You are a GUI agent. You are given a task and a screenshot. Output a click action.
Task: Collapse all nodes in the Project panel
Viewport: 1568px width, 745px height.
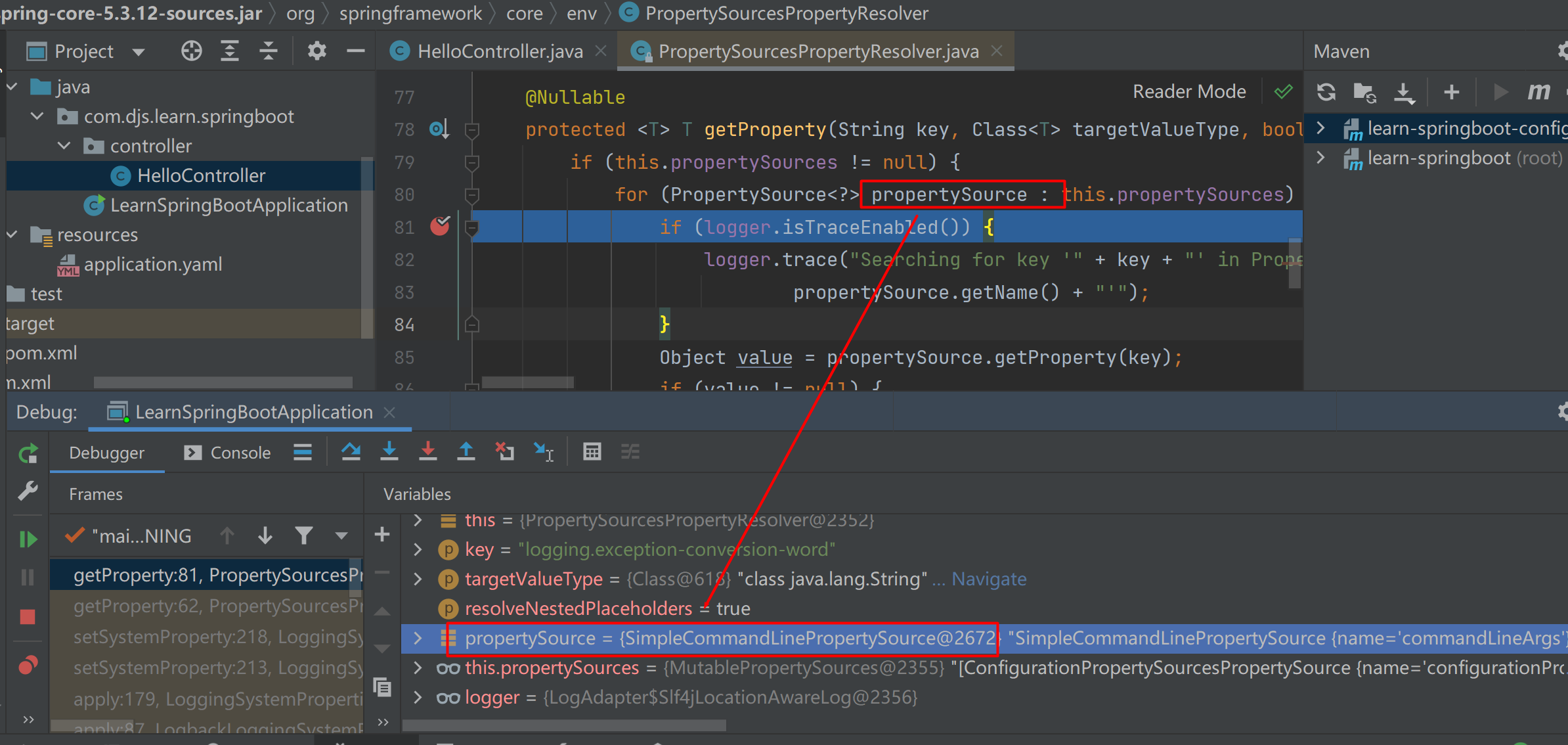click(x=269, y=51)
